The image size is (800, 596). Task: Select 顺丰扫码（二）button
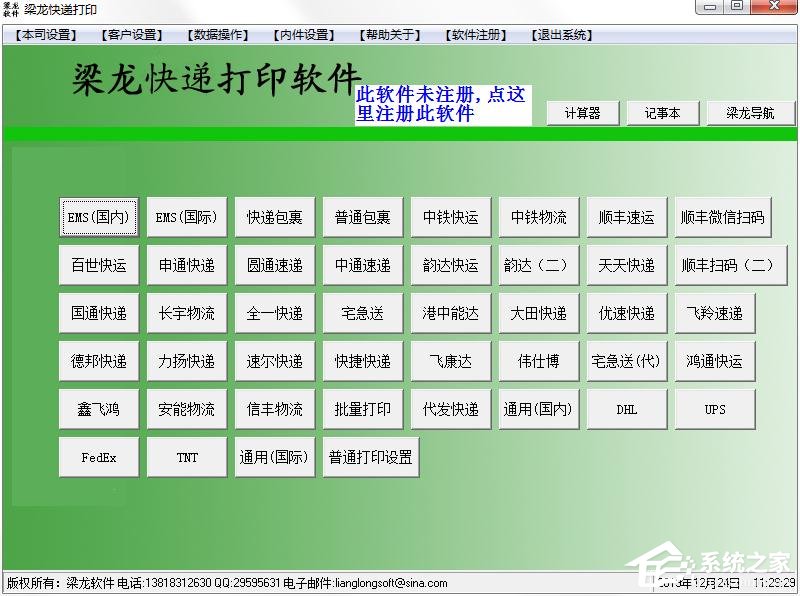tap(731, 265)
